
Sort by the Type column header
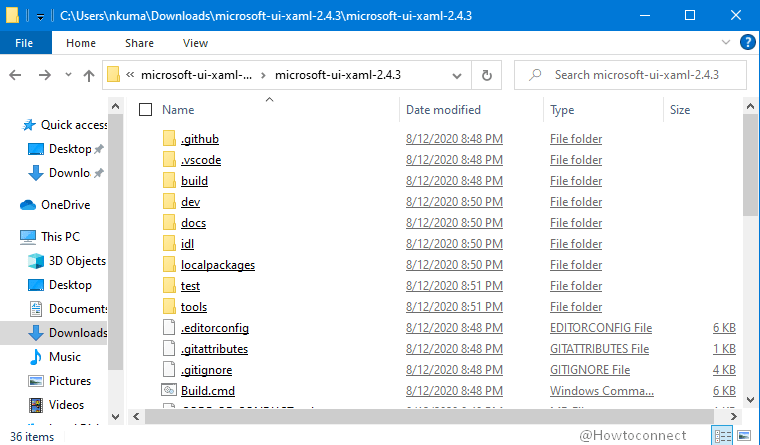[x=562, y=110]
